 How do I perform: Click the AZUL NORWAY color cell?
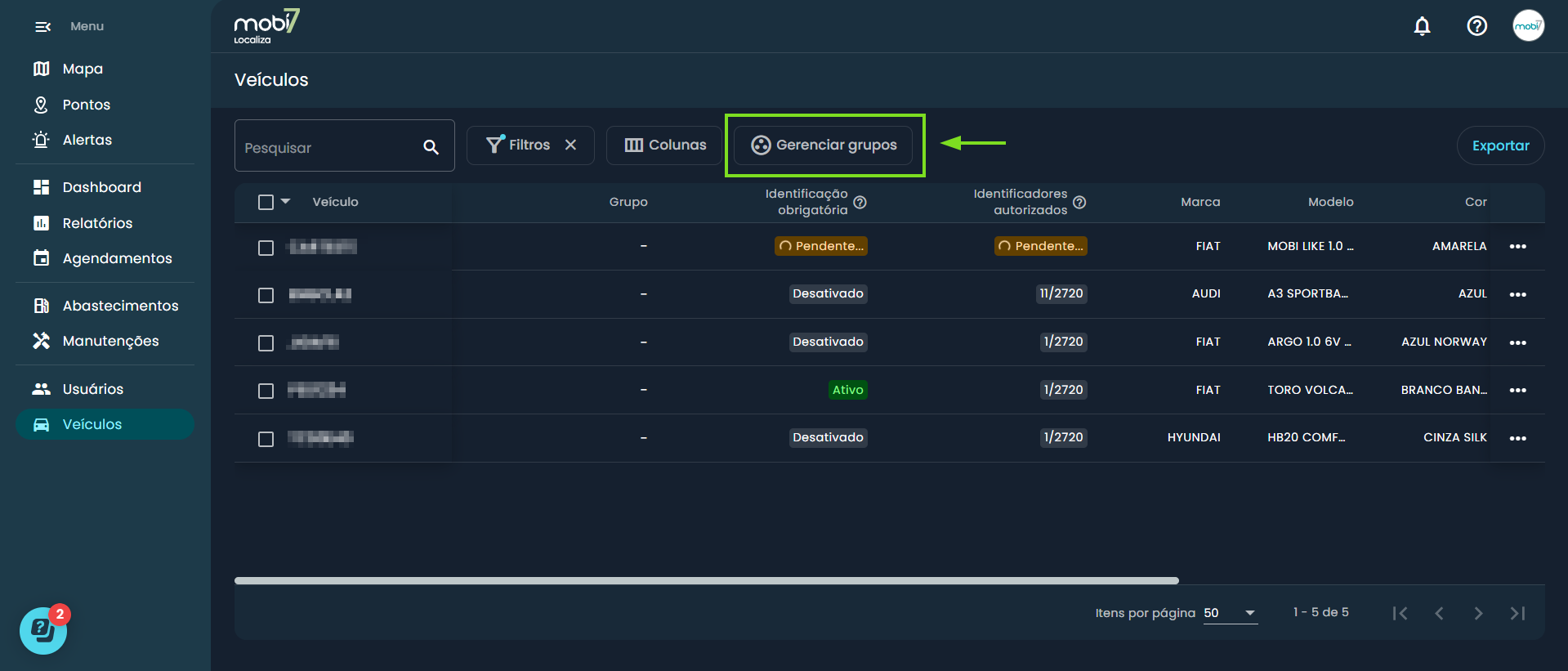(x=1444, y=342)
